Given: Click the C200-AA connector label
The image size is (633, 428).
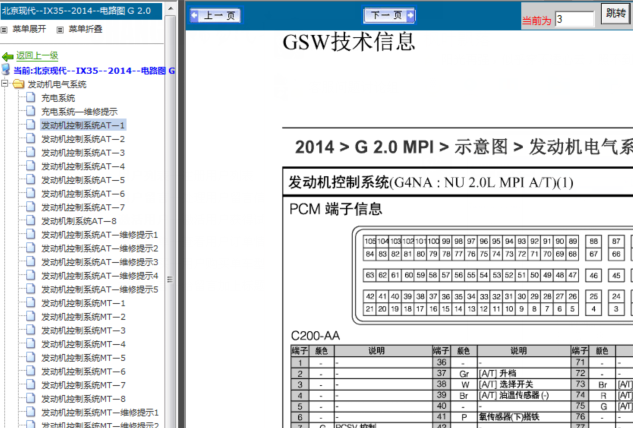Looking at the screenshot, I should click(x=315, y=336).
